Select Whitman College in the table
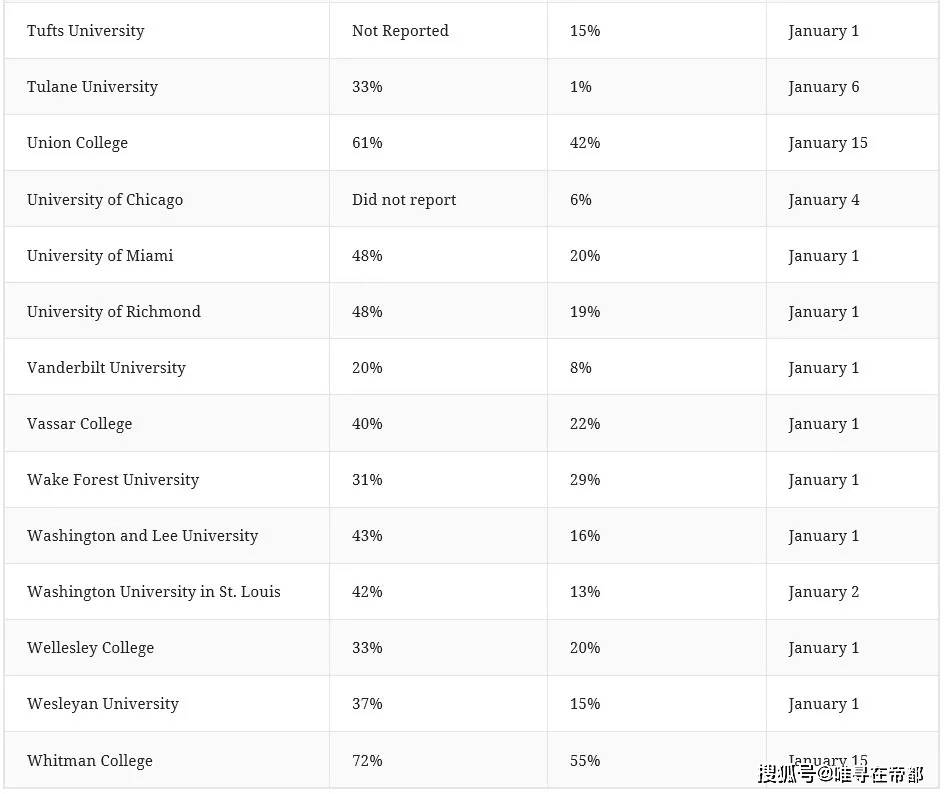The height and width of the screenshot is (794, 944). point(90,761)
